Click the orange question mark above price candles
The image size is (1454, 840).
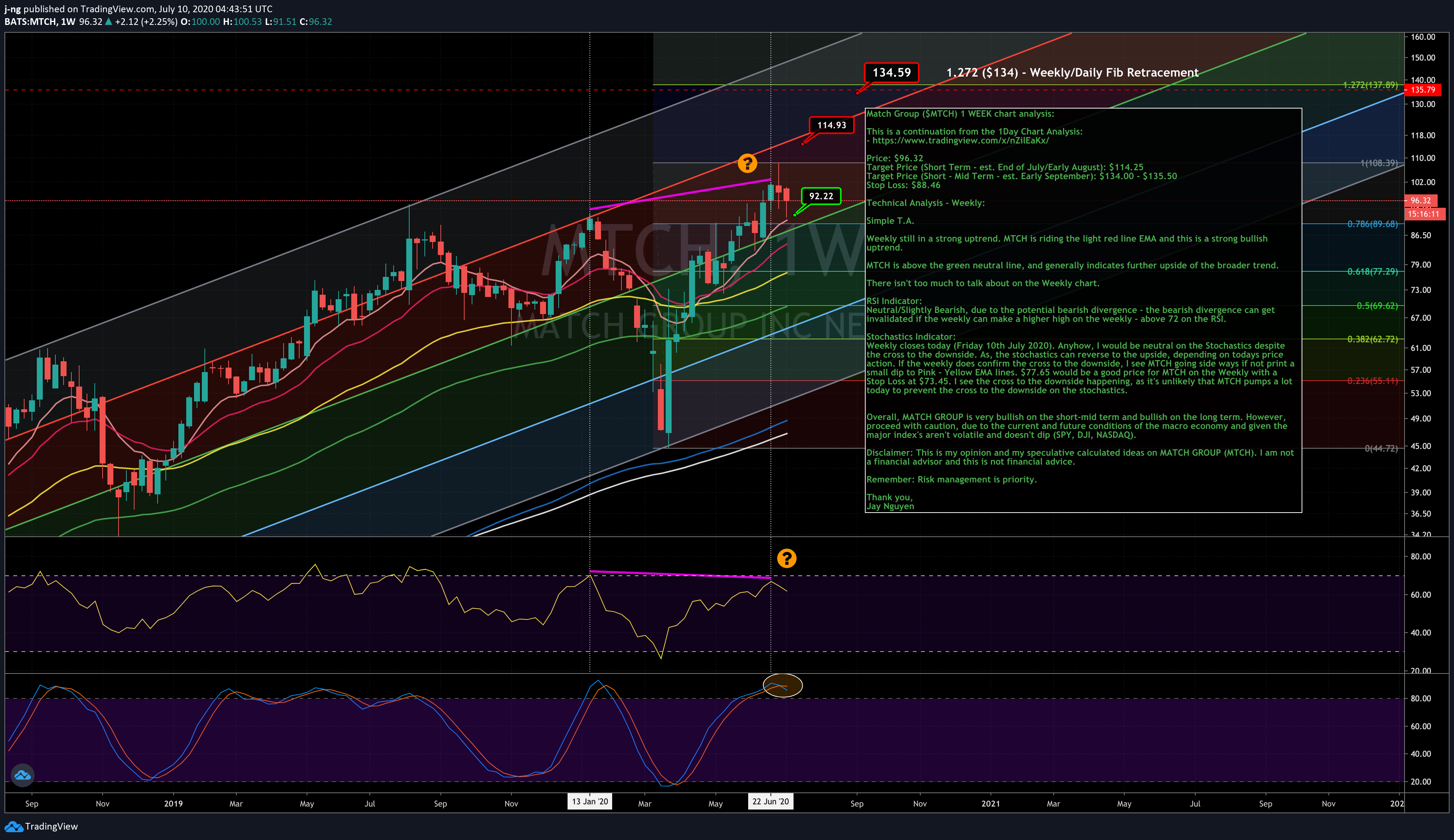point(747,163)
